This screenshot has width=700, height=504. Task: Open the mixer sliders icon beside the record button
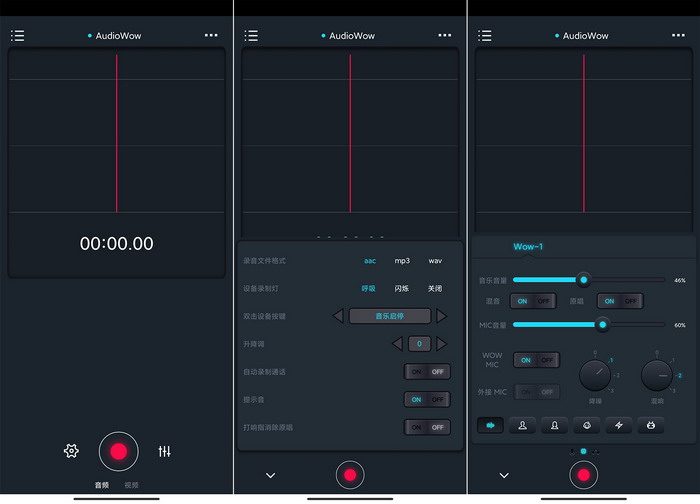[x=165, y=451]
